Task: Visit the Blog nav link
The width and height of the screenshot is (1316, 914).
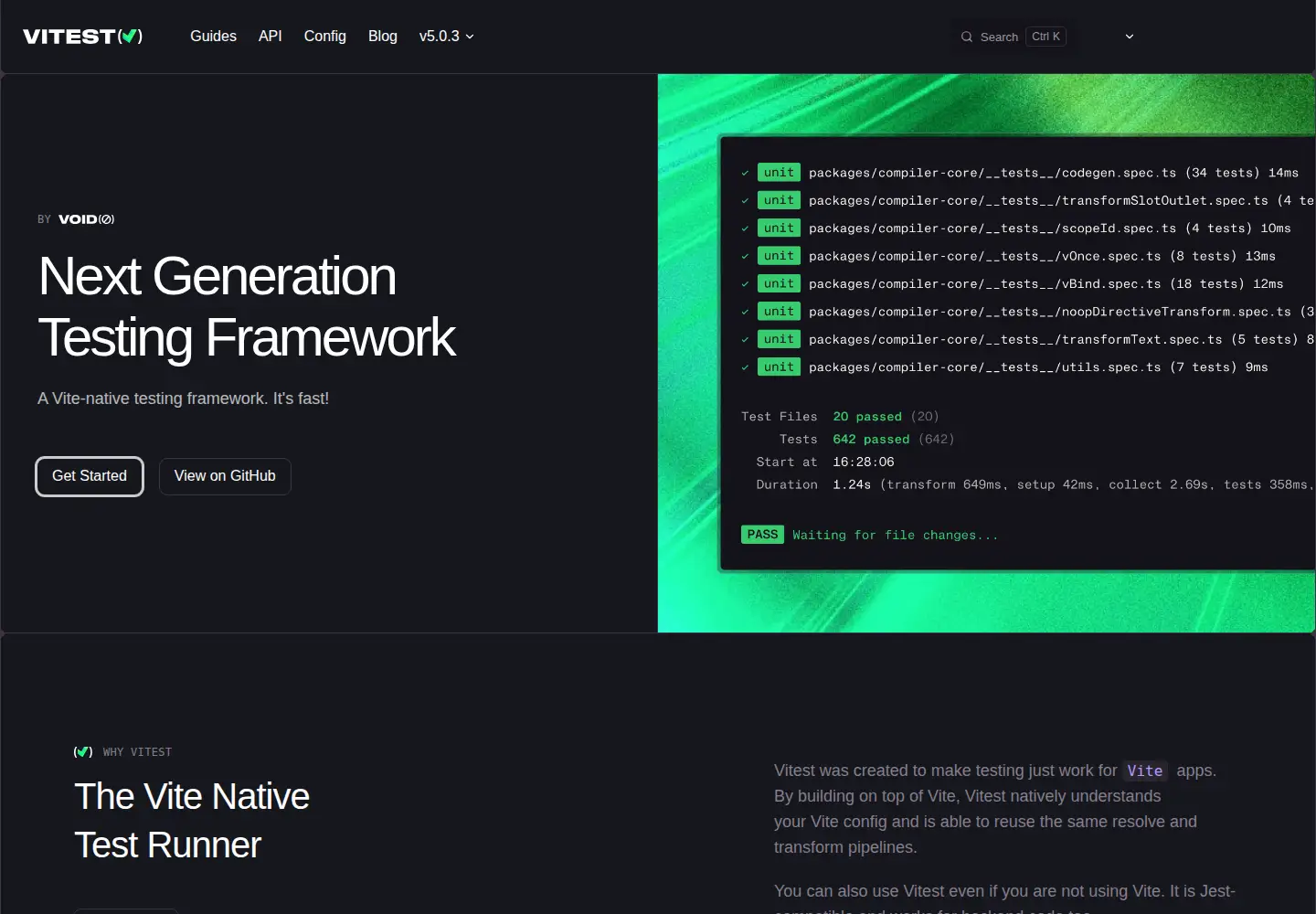Action: coord(382,37)
